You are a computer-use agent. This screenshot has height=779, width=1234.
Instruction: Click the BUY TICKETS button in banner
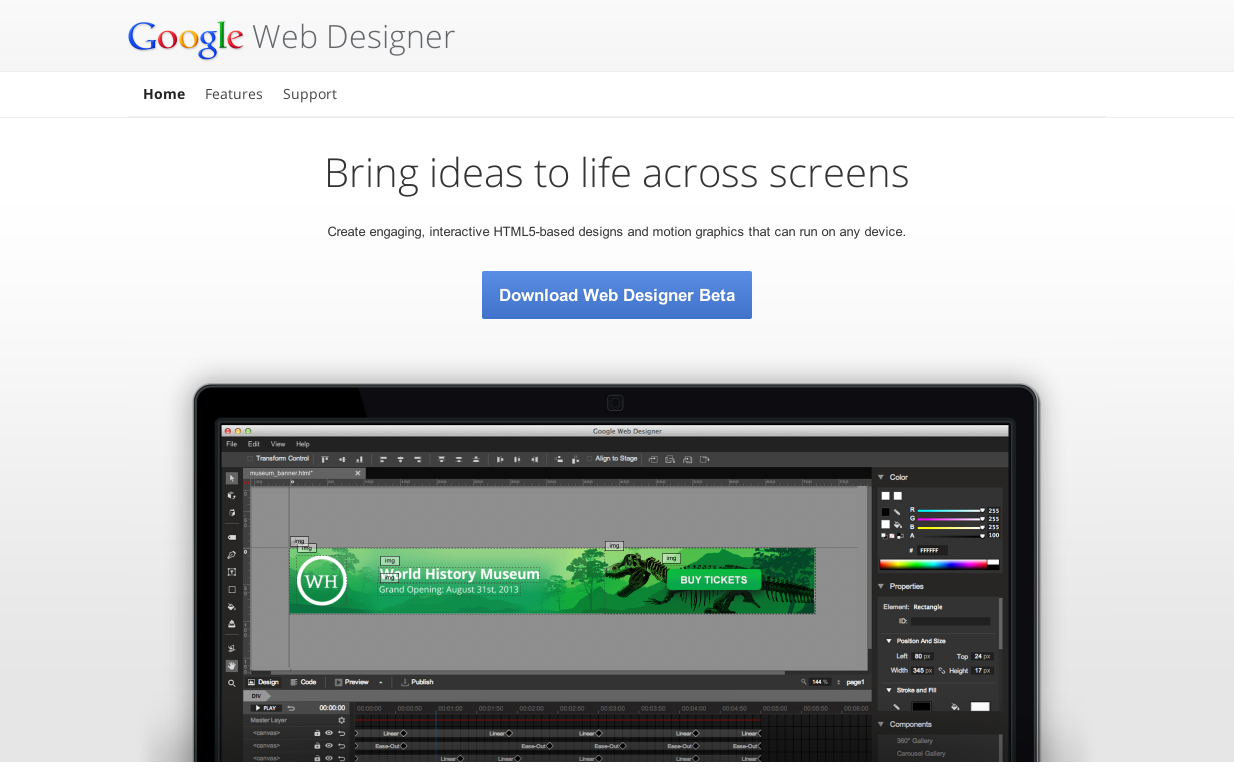714,580
